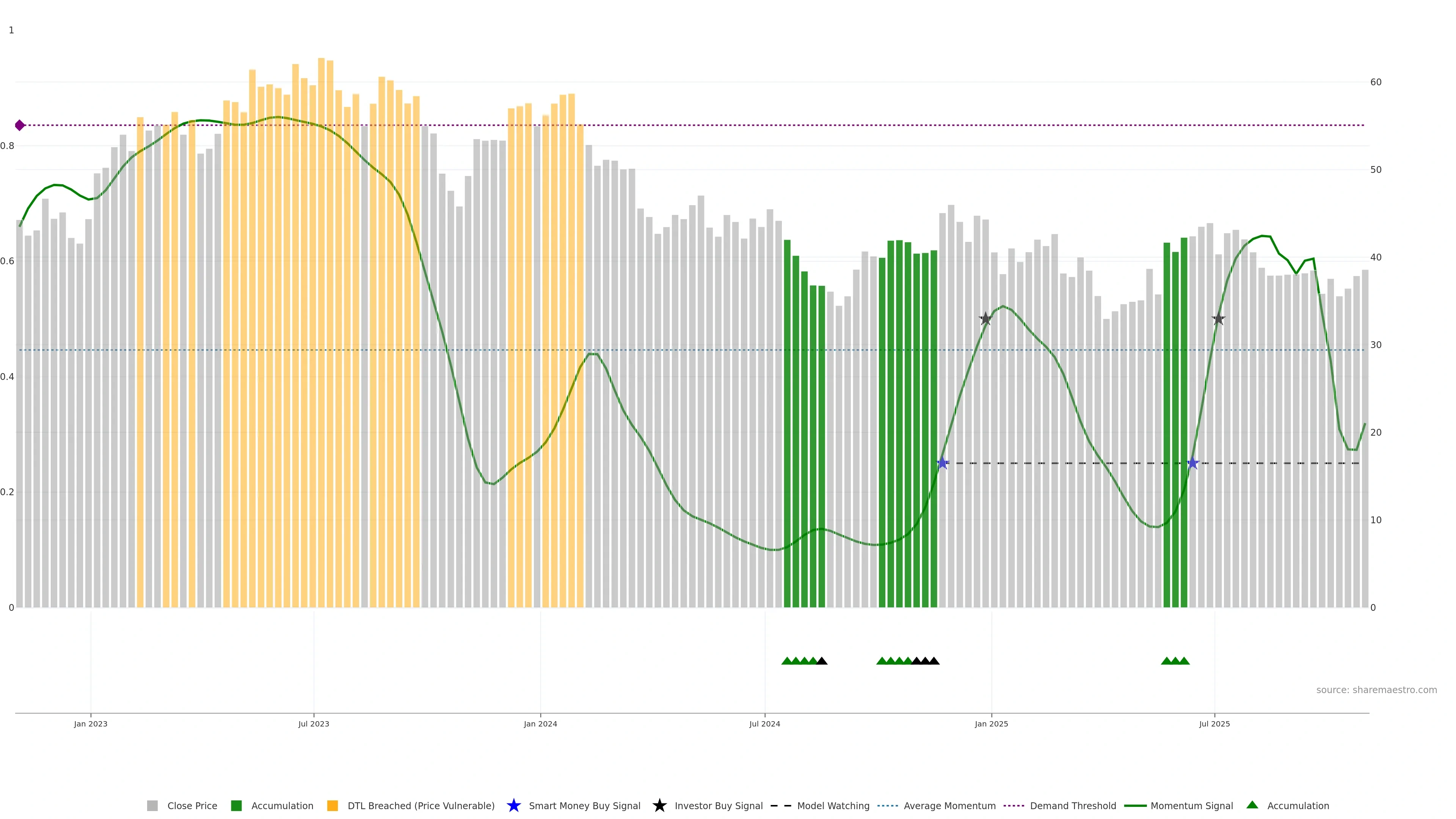Click the green Accumulation square swatch
Image resolution: width=1456 pixels, height=819 pixels.
coord(236,806)
